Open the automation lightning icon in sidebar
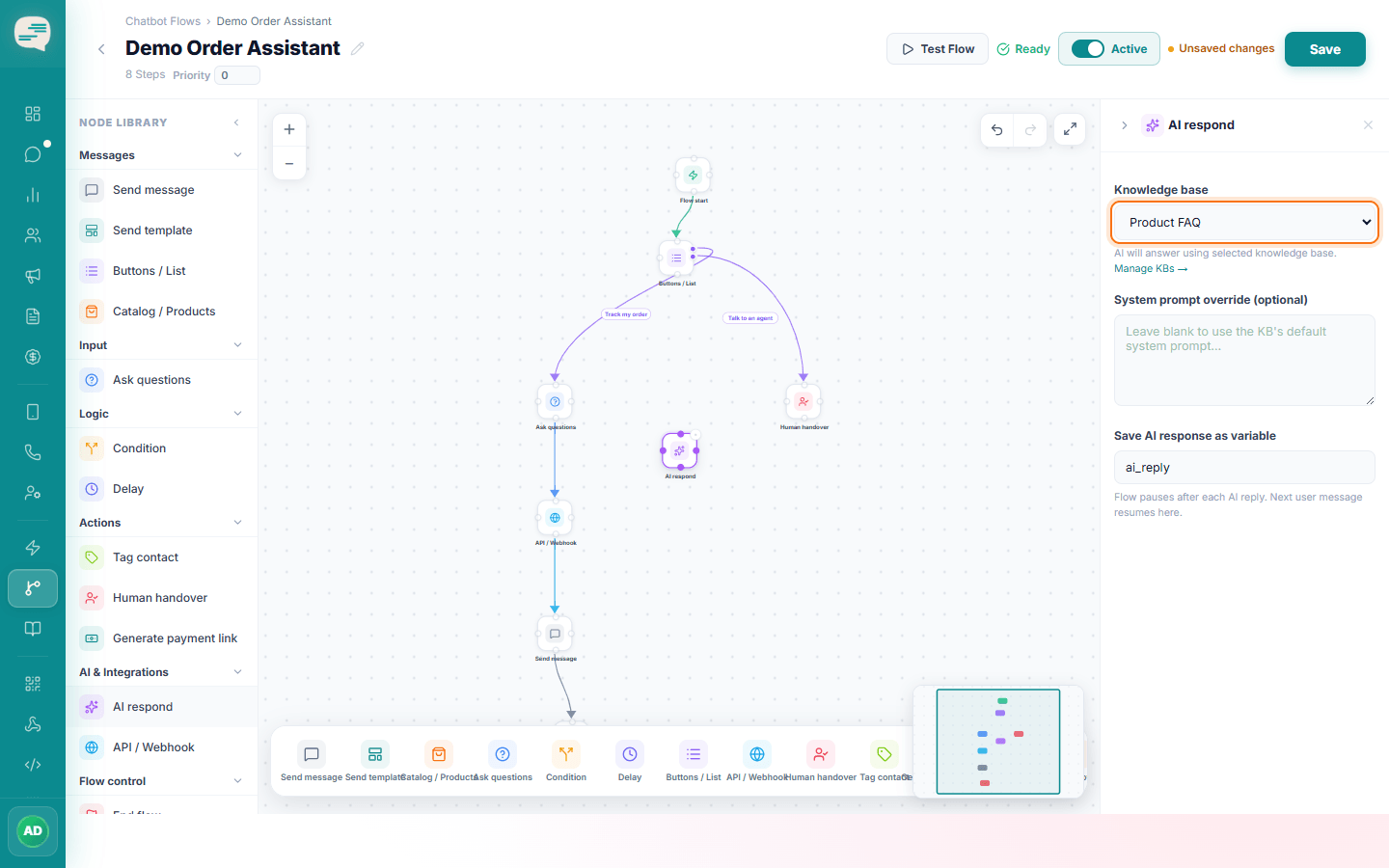Screen dimensions: 1389x868 click(33, 548)
